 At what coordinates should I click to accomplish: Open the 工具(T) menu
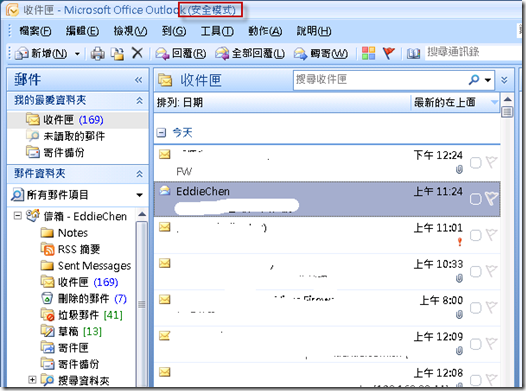[217, 31]
